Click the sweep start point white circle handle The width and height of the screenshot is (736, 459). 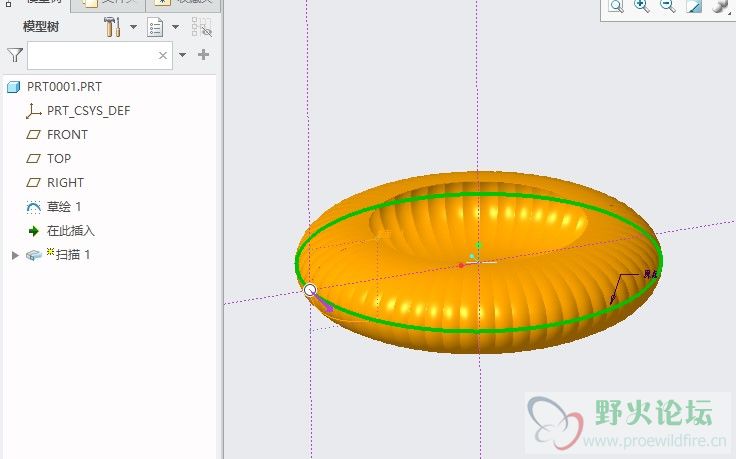tap(310, 290)
